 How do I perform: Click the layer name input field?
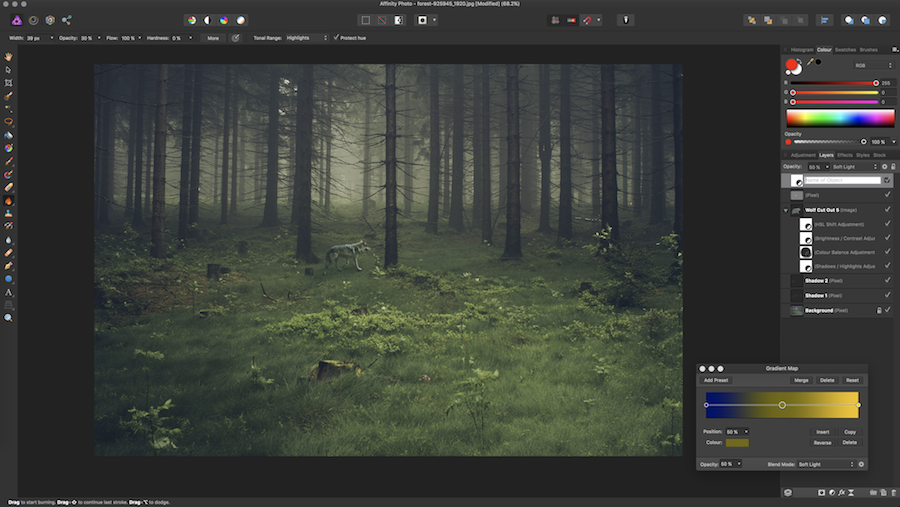coord(842,180)
